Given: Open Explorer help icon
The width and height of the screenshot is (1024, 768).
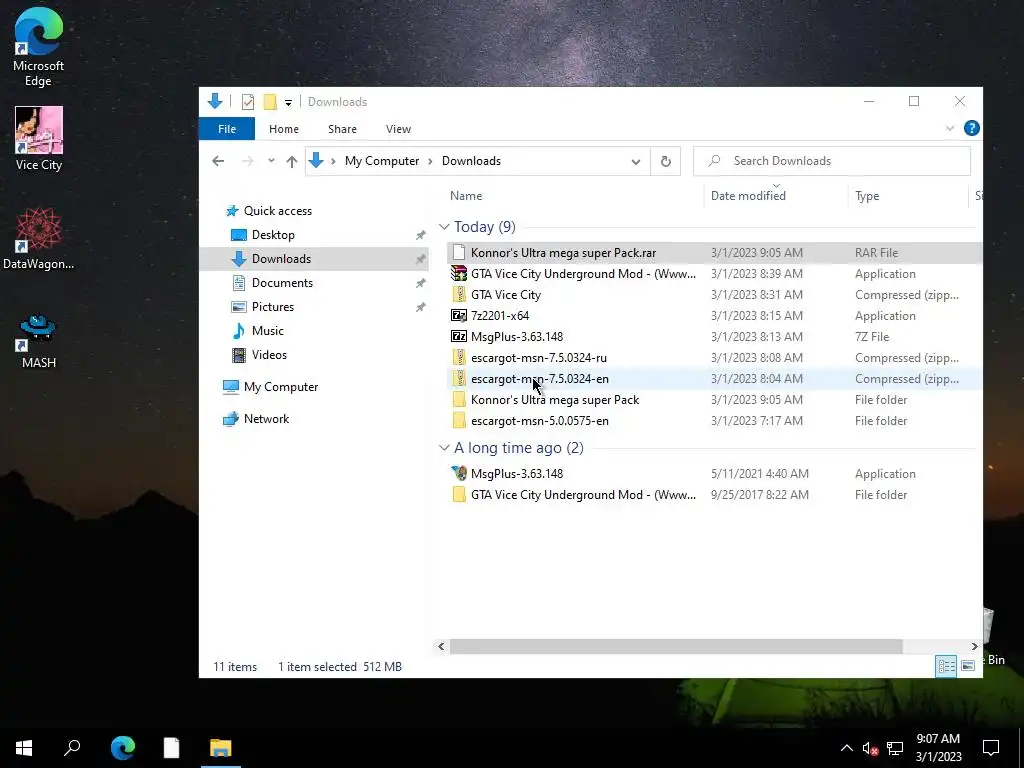Looking at the screenshot, I should click(x=971, y=128).
